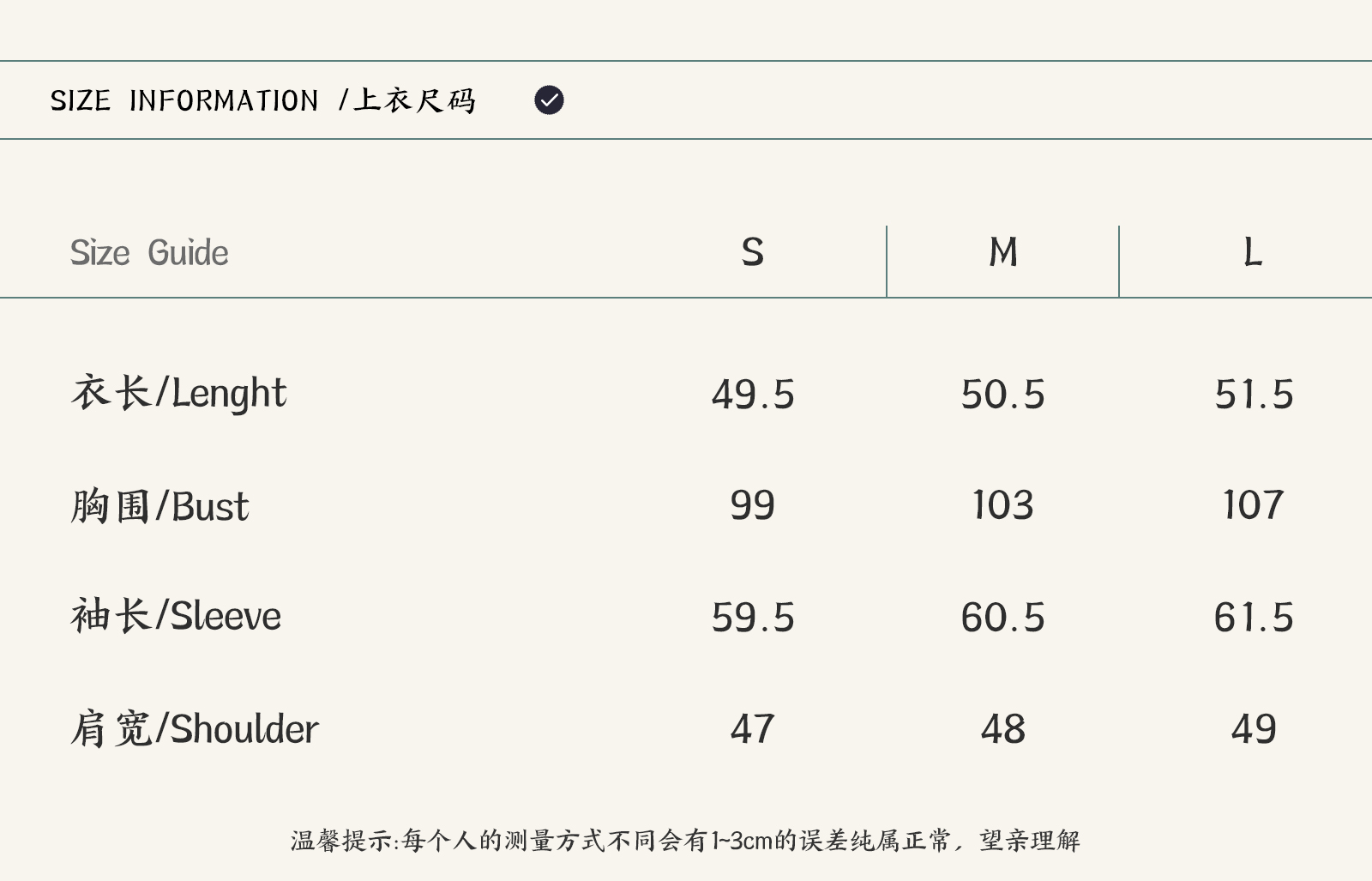Click the 肩宽/Shoulder row label
The image size is (1372, 881).
(x=194, y=728)
